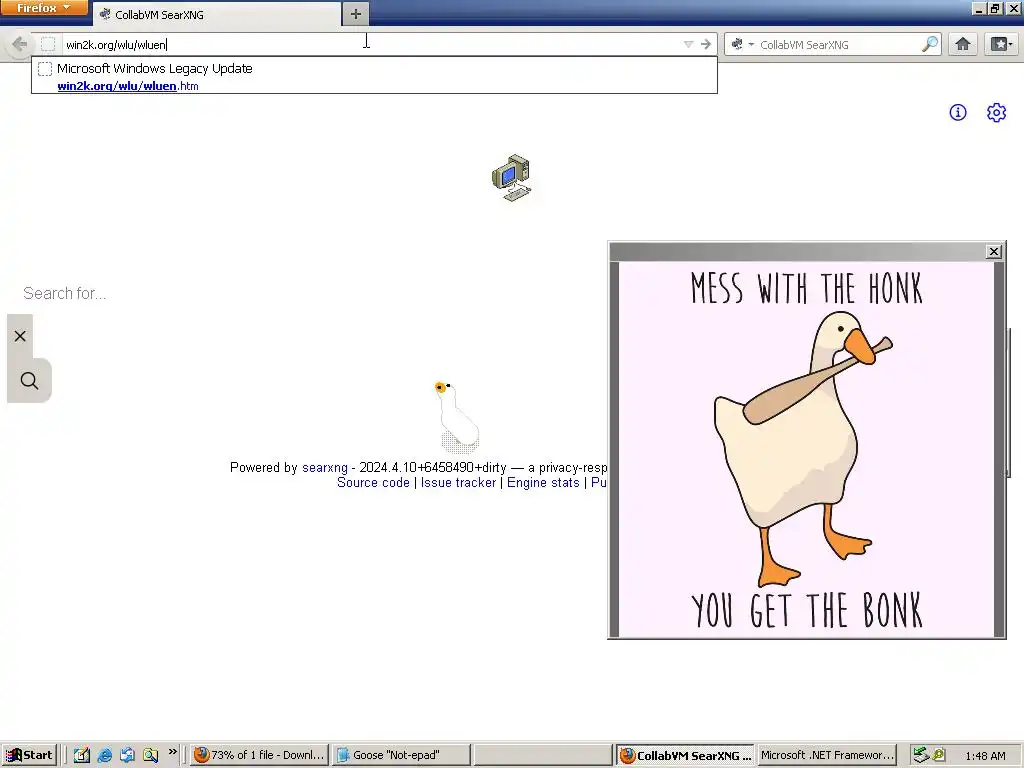Click the network connection tray icon

pyautogui.click(x=921, y=755)
